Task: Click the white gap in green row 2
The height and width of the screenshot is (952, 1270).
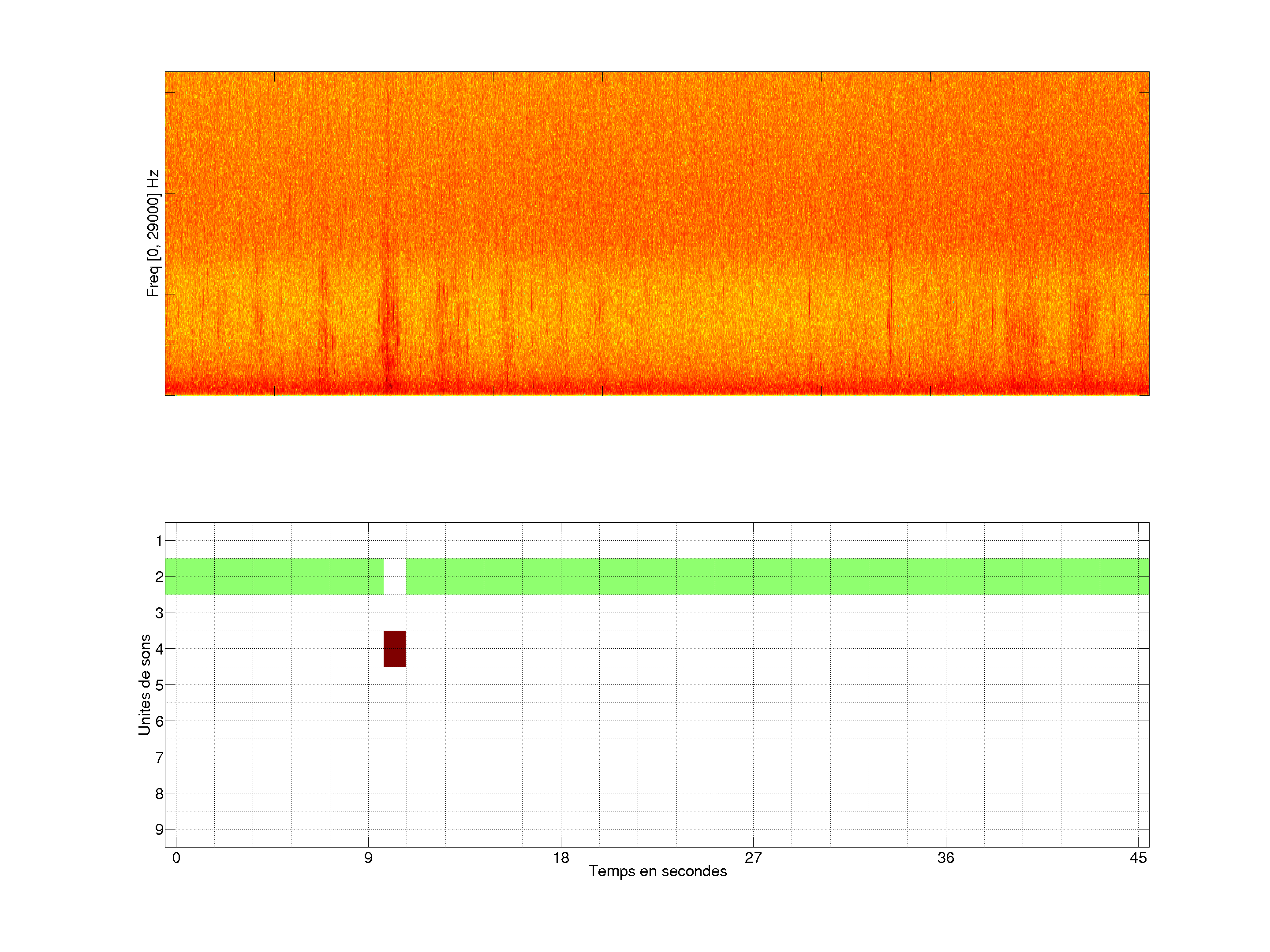Action: 394,576
